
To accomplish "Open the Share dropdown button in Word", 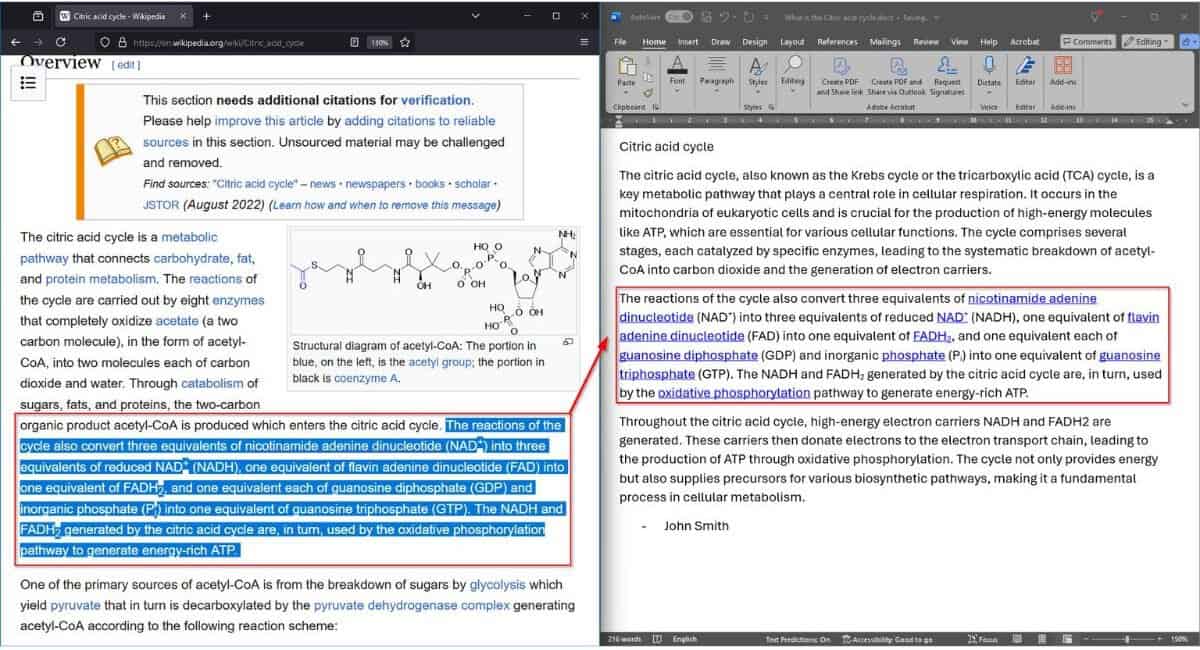I will 1188,42.
